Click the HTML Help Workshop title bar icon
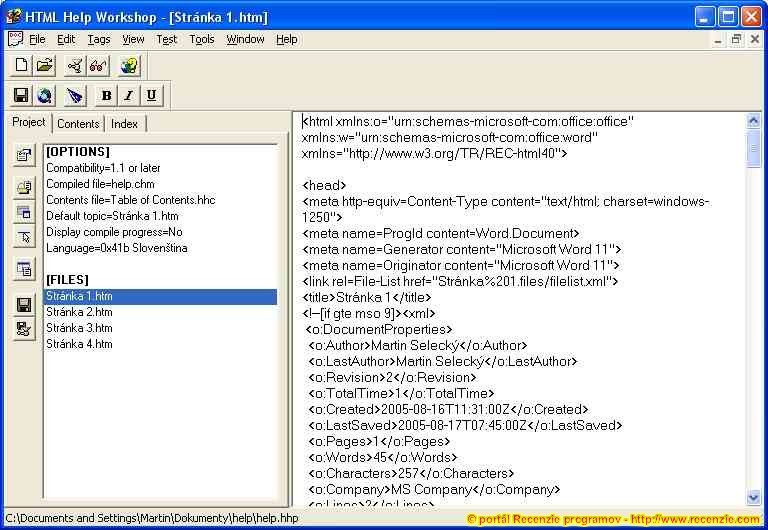The width and height of the screenshot is (768, 530). click(13, 17)
